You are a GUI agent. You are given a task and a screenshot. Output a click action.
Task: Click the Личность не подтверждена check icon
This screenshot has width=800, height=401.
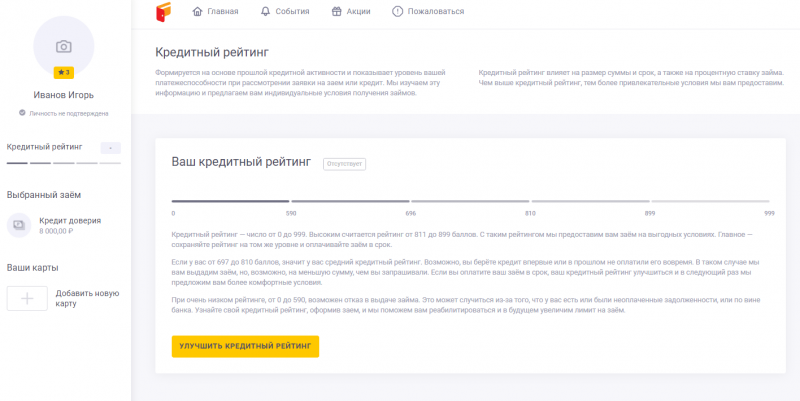click(22, 113)
